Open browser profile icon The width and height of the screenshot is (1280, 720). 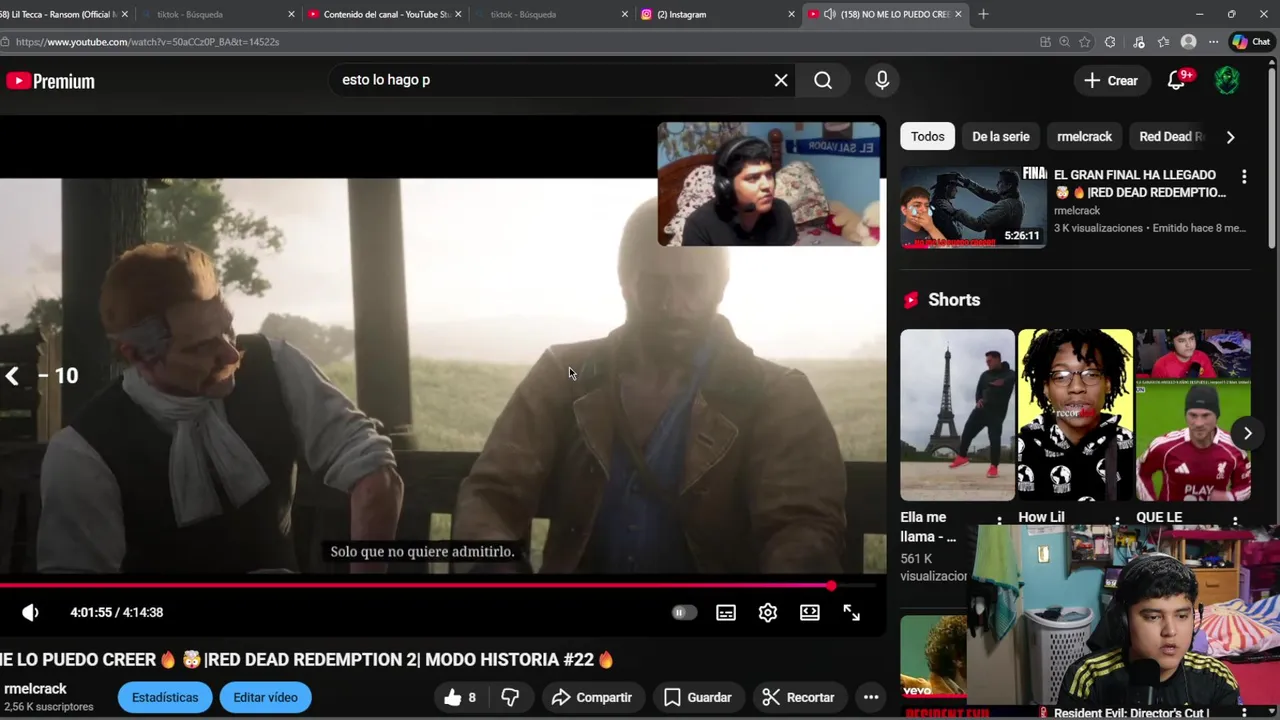1188,42
